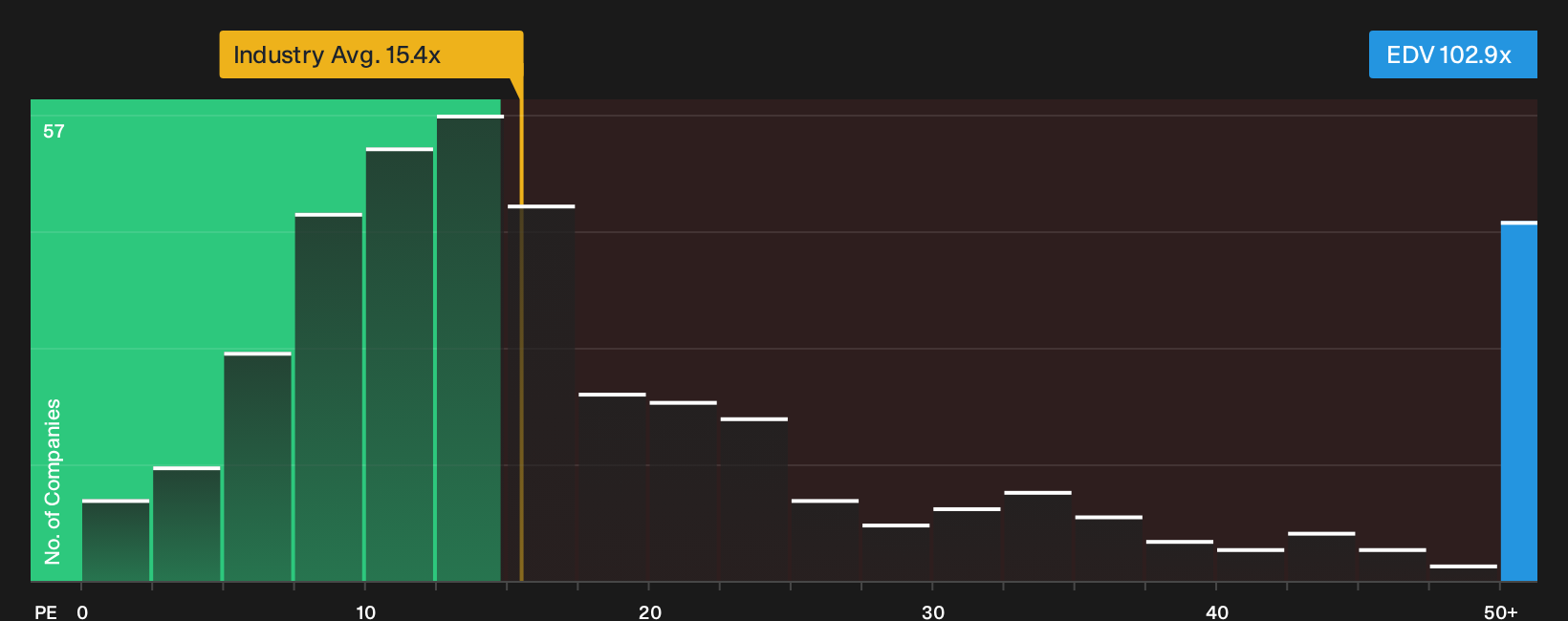Select the histogram bar for PE 22.5 to 25
This screenshot has height=621, width=1568.
coord(753,500)
